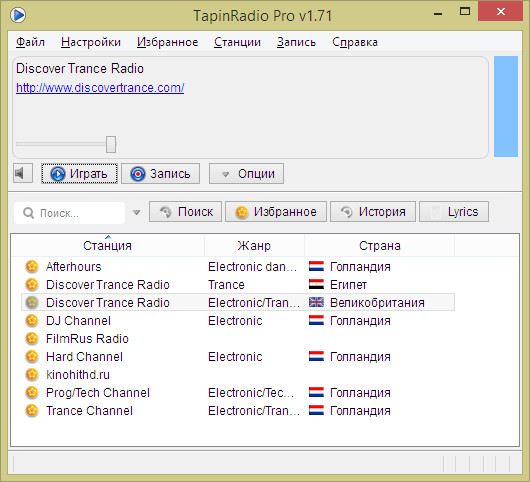This screenshot has height=482, width=530.
Task: Select the kinohithd.ru station name
Action: tap(78, 375)
